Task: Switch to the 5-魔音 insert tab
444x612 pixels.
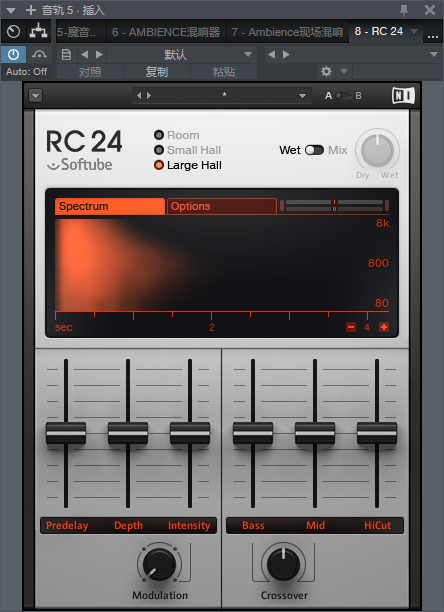Action: point(80,32)
